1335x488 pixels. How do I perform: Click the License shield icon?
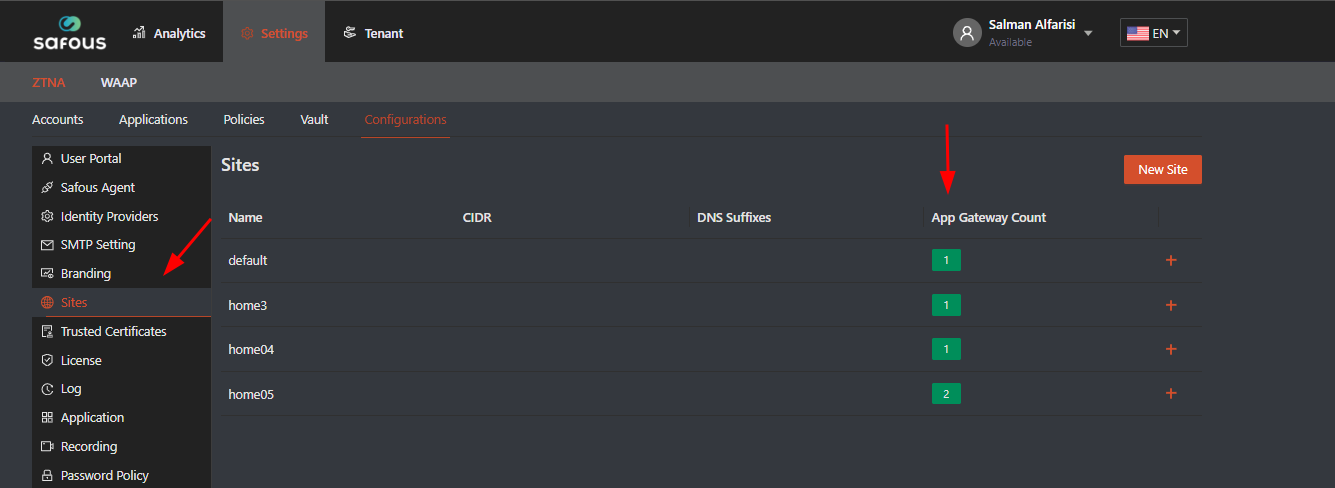click(47, 361)
